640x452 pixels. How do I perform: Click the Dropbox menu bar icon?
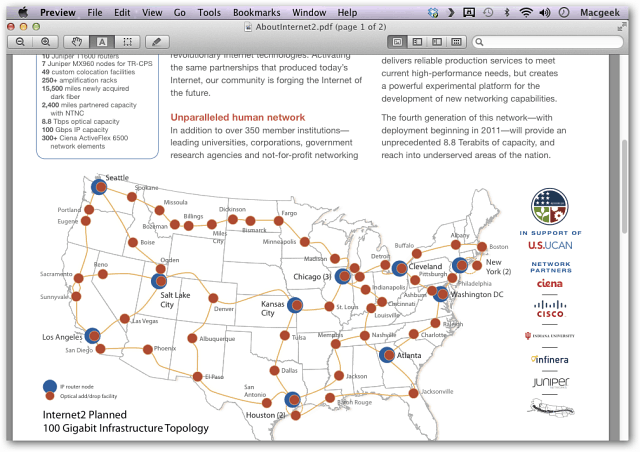click(x=433, y=13)
